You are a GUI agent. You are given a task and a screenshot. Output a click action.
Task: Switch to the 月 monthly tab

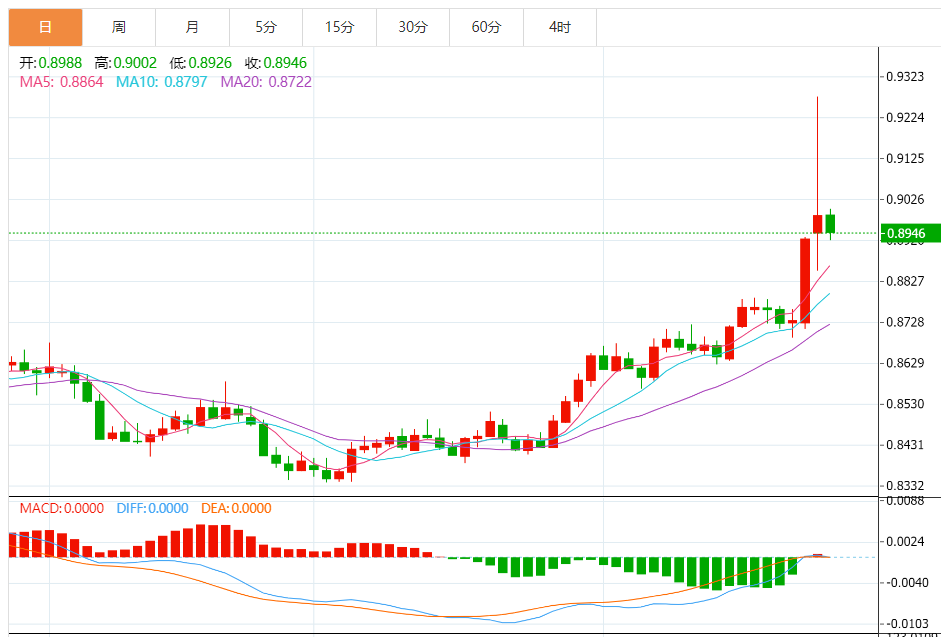coord(192,27)
